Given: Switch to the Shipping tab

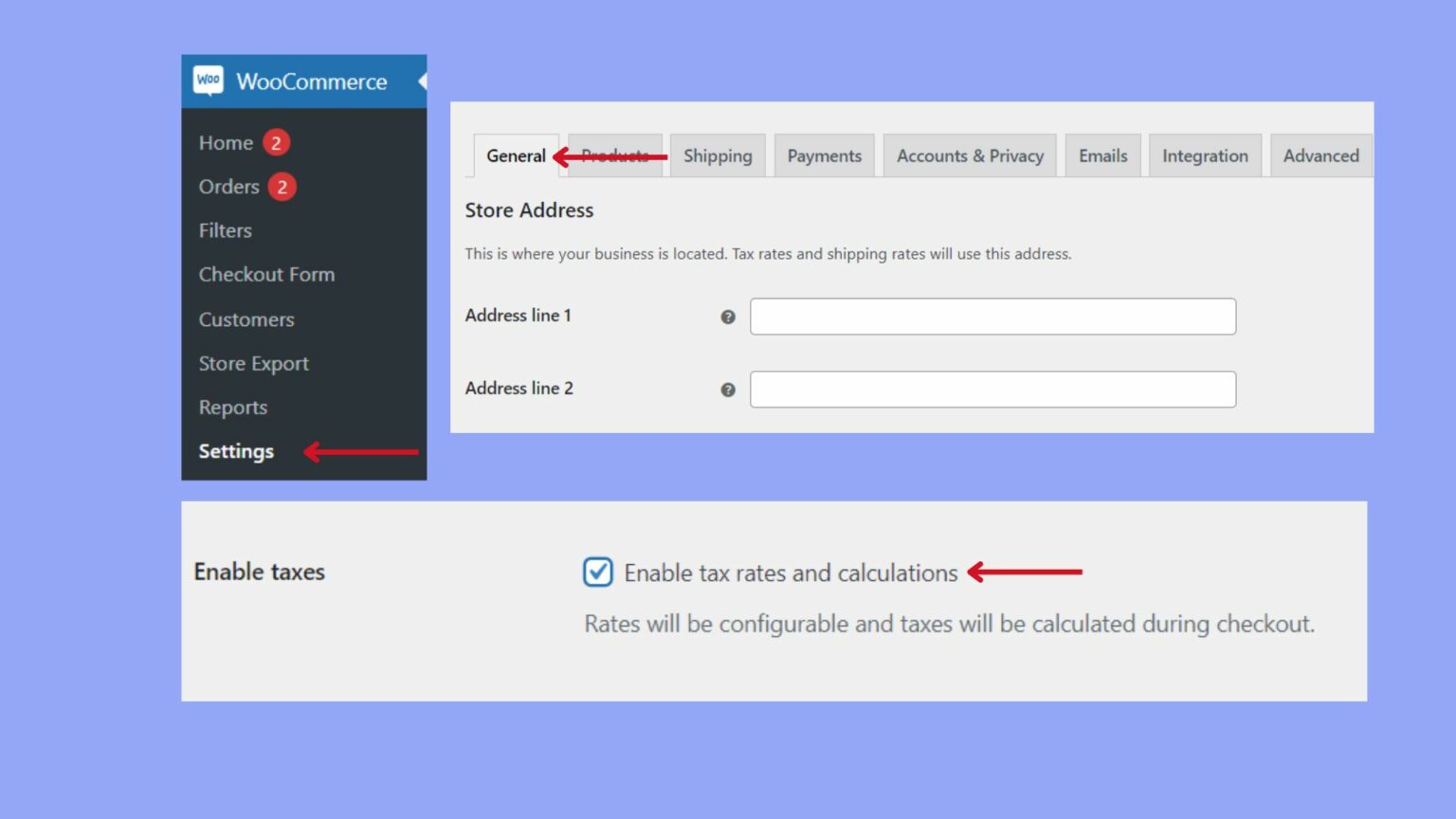Looking at the screenshot, I should (718, 155).
